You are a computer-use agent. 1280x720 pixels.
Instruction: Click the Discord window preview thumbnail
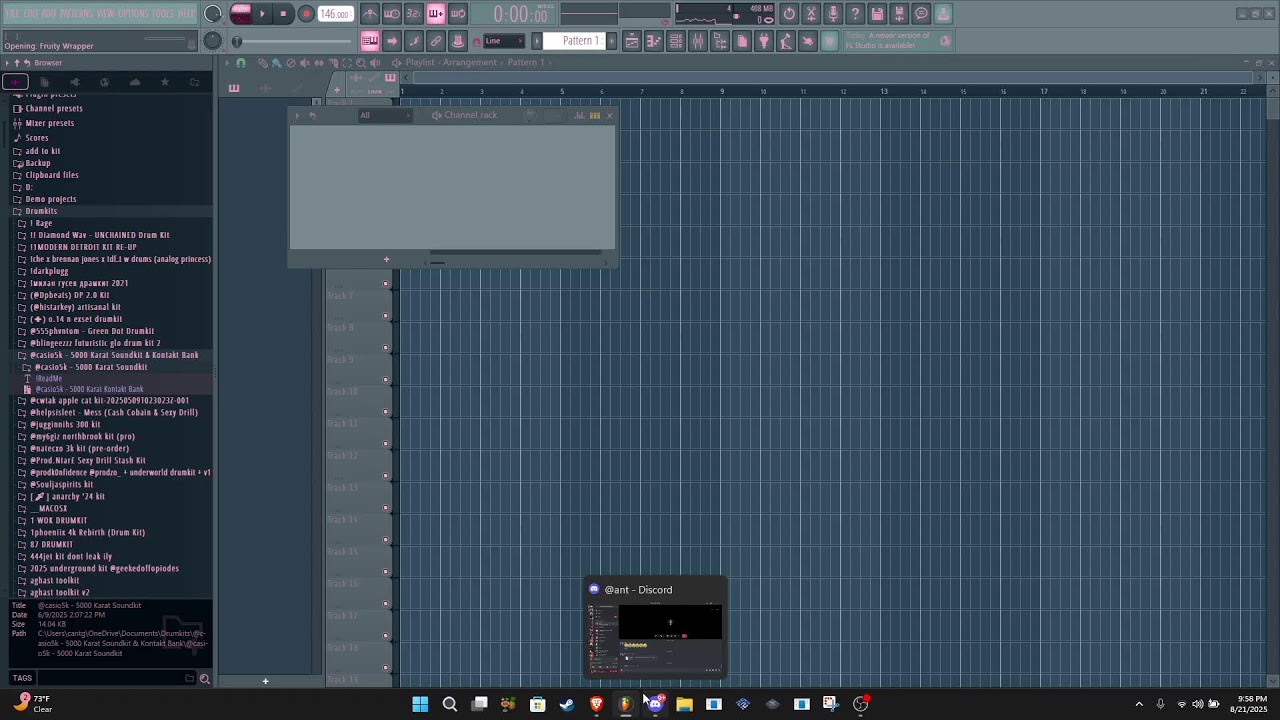(x=655, y=638)
